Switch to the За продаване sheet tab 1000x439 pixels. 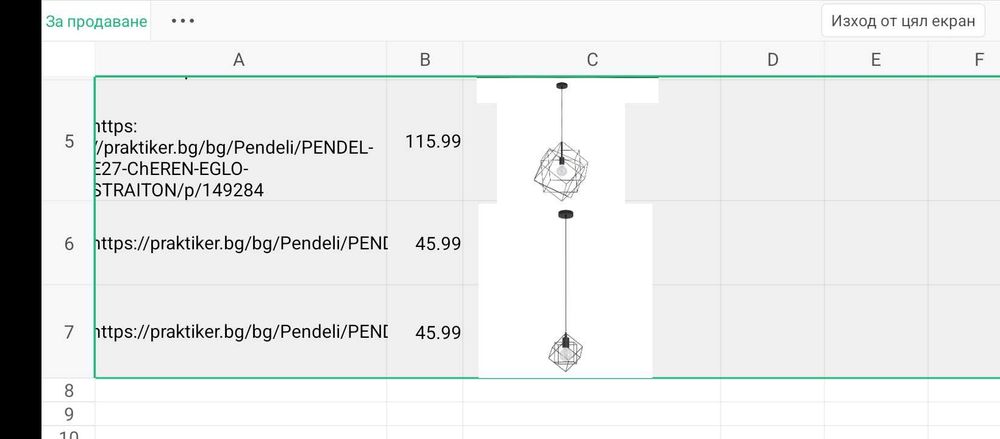coord(96,21)
